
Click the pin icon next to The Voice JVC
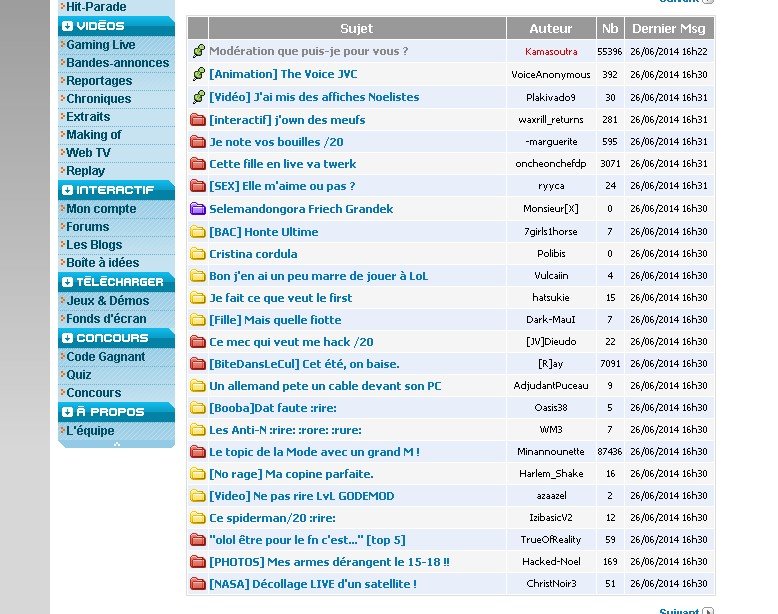198,74
